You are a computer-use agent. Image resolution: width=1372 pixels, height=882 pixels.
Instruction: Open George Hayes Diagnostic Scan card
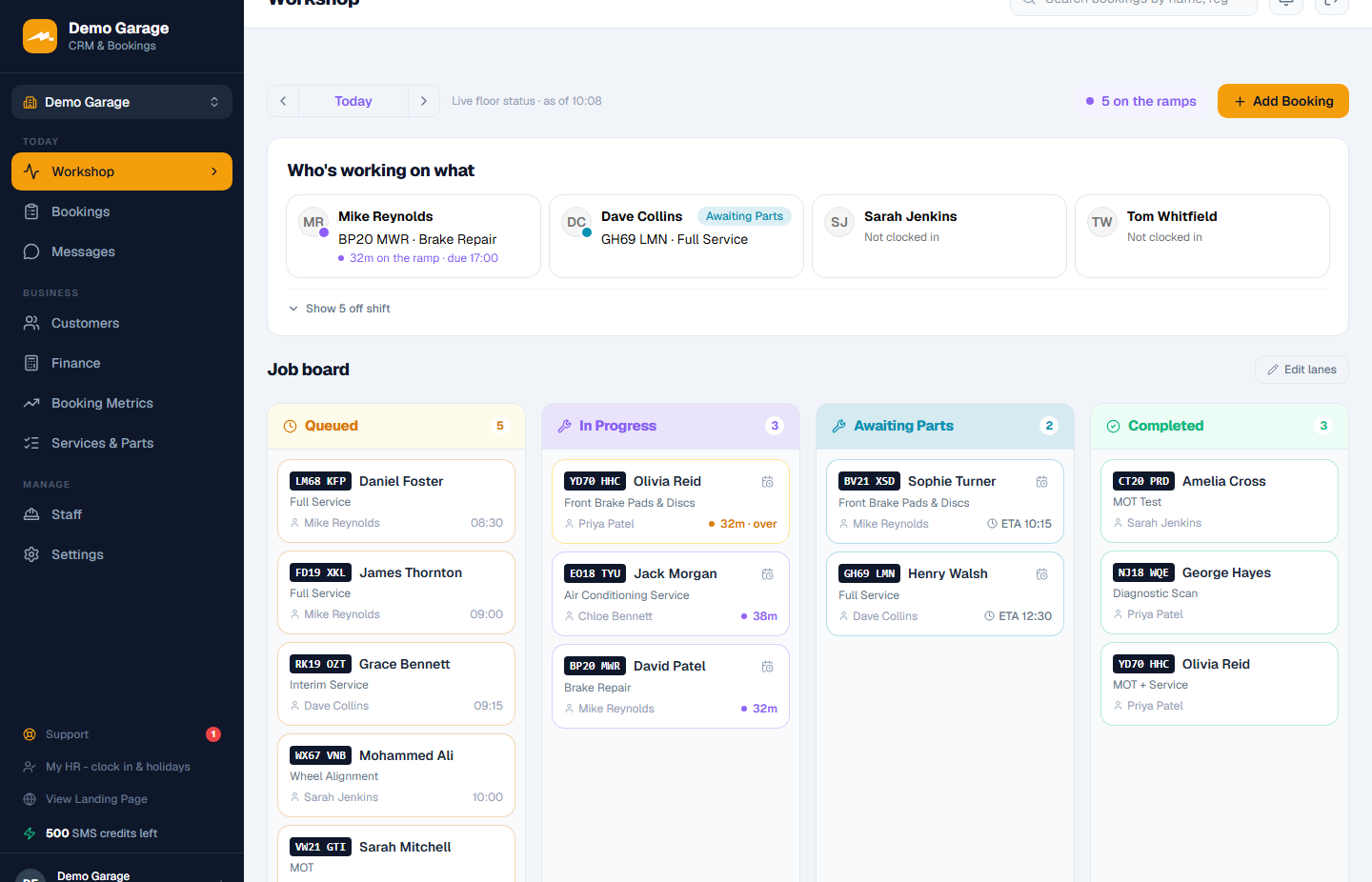[1220, 592]
